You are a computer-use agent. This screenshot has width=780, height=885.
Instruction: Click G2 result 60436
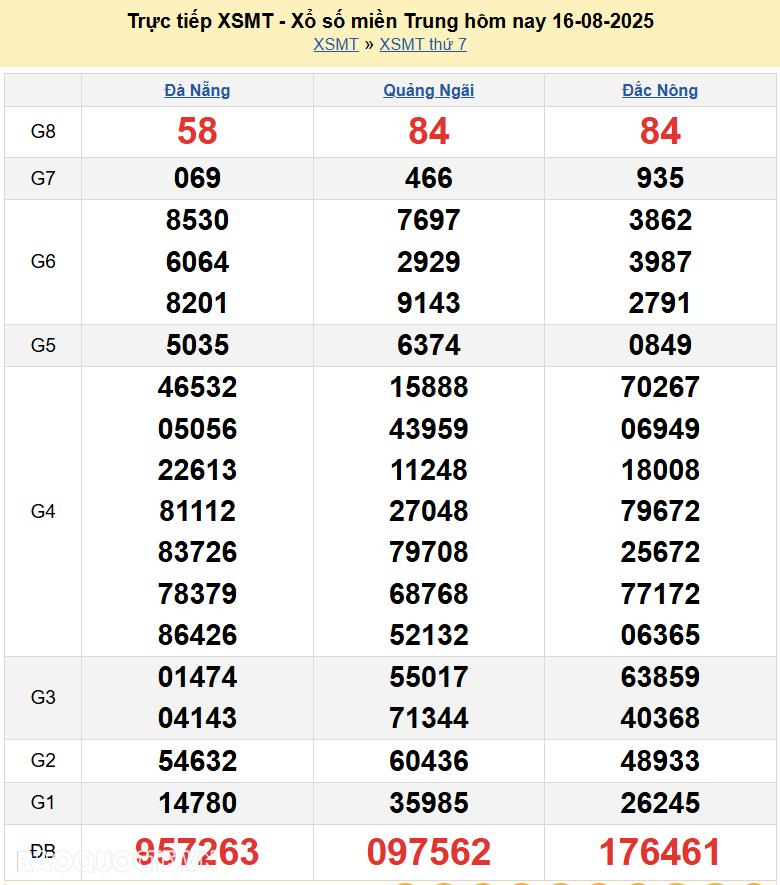[429, 761]
